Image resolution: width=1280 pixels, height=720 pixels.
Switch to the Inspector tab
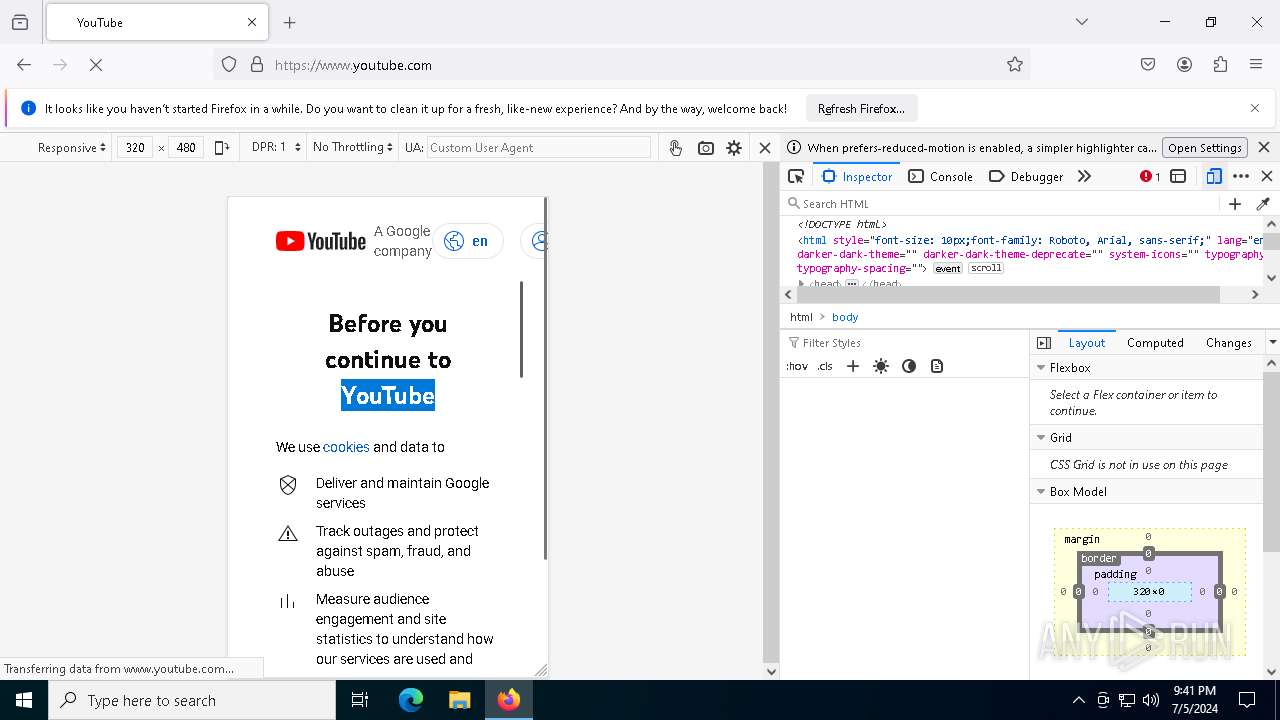[x=857, y=176]
